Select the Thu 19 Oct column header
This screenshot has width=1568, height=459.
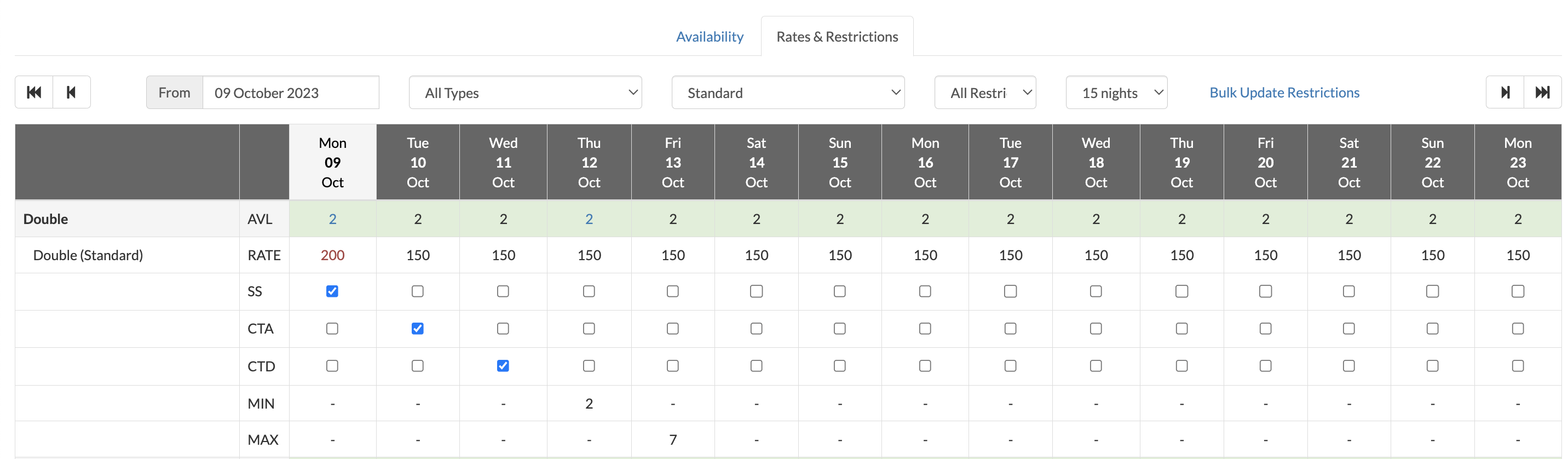1182,163
